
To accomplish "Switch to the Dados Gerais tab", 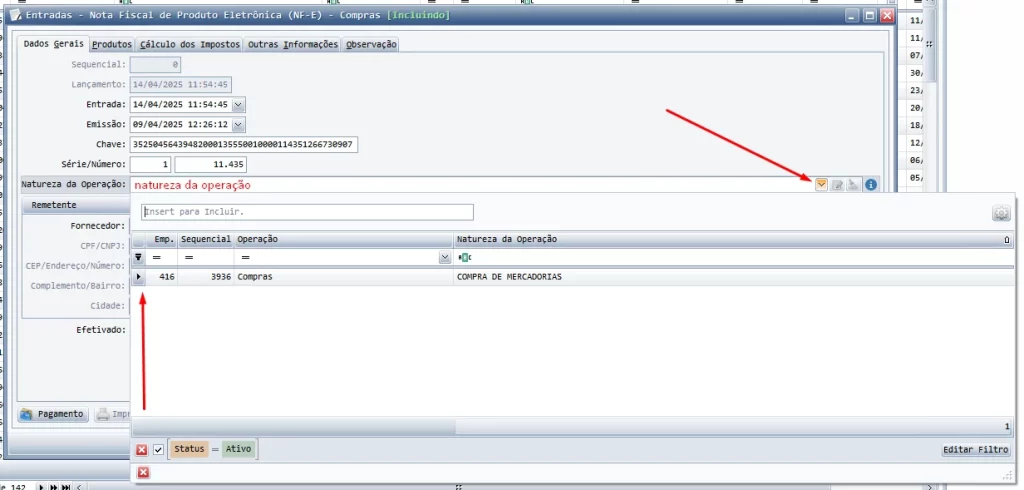I will click(53, 44).
